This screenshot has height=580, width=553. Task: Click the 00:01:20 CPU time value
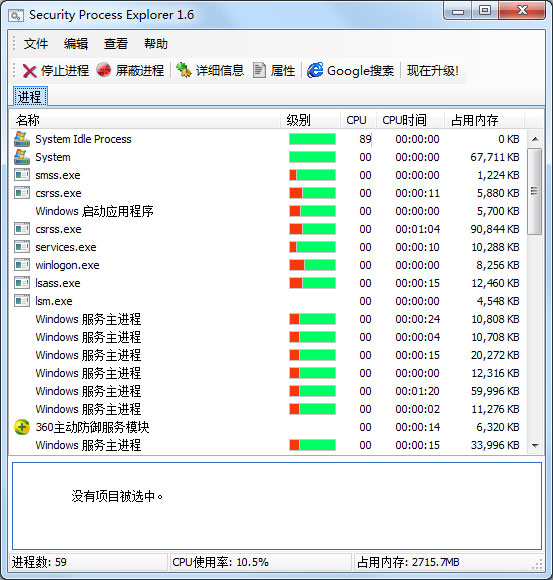[x=417, y=391]
